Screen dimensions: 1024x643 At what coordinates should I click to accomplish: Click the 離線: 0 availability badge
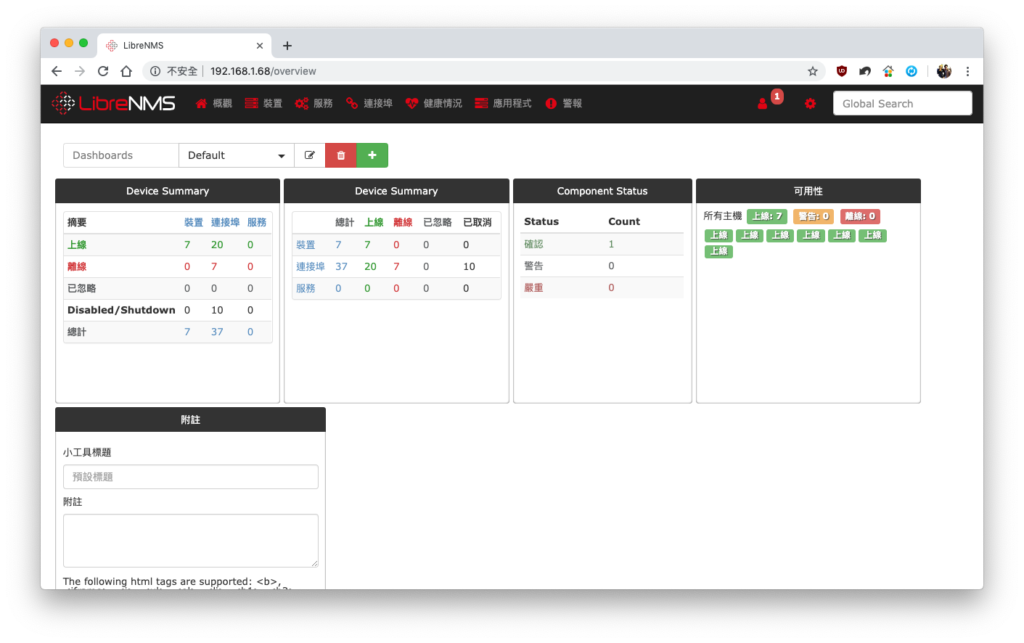[860, 216]
